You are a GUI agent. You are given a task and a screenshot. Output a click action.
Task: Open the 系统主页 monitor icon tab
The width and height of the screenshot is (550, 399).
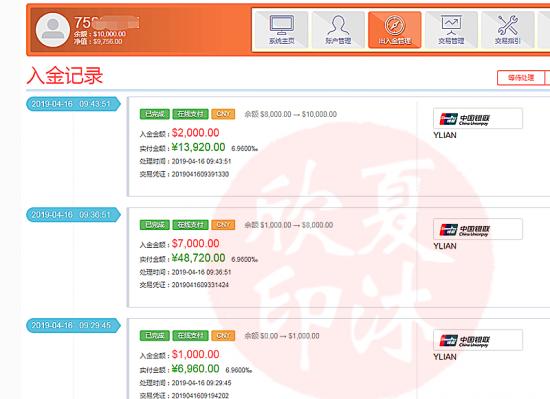[x=282, y=30]
